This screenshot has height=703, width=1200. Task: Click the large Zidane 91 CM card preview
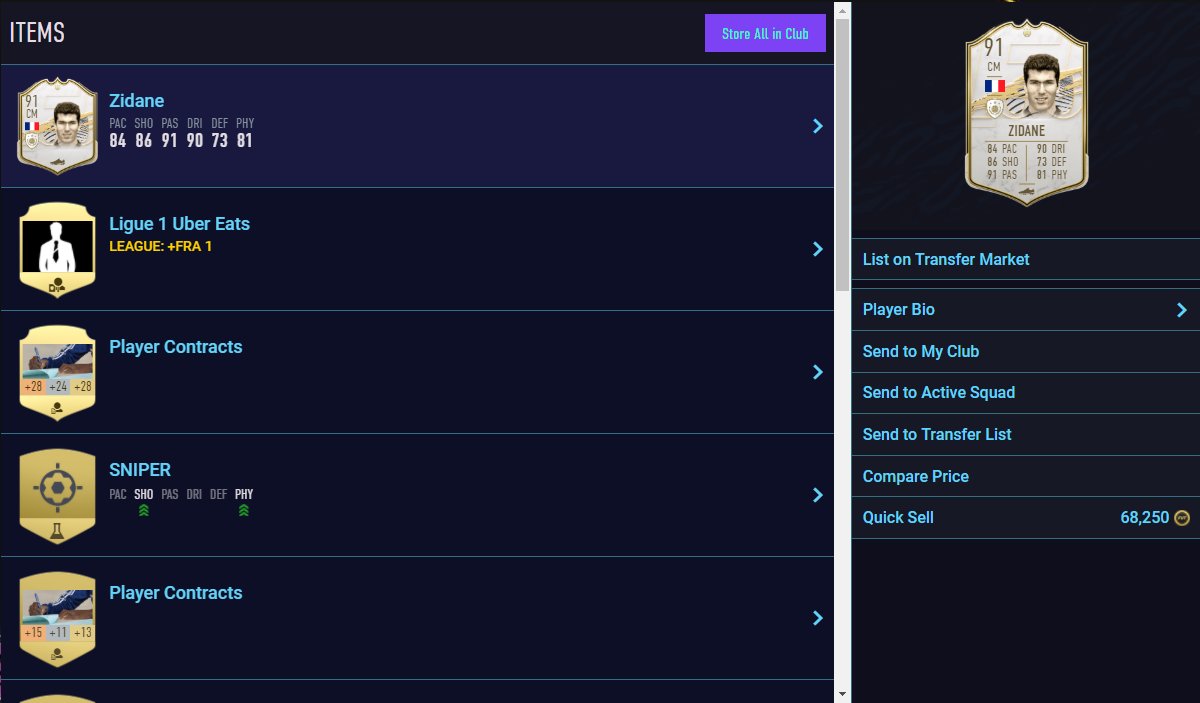(x=1026, y=112)
